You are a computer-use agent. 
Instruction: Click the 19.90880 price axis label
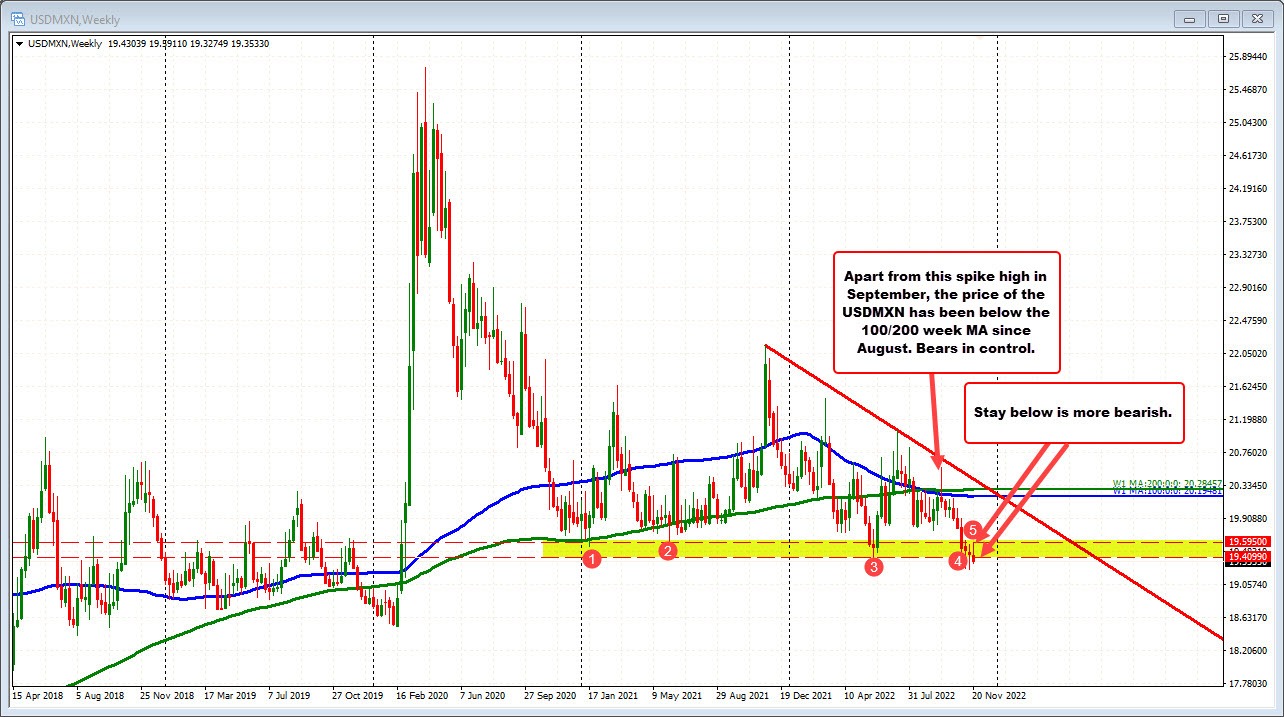1249,519
